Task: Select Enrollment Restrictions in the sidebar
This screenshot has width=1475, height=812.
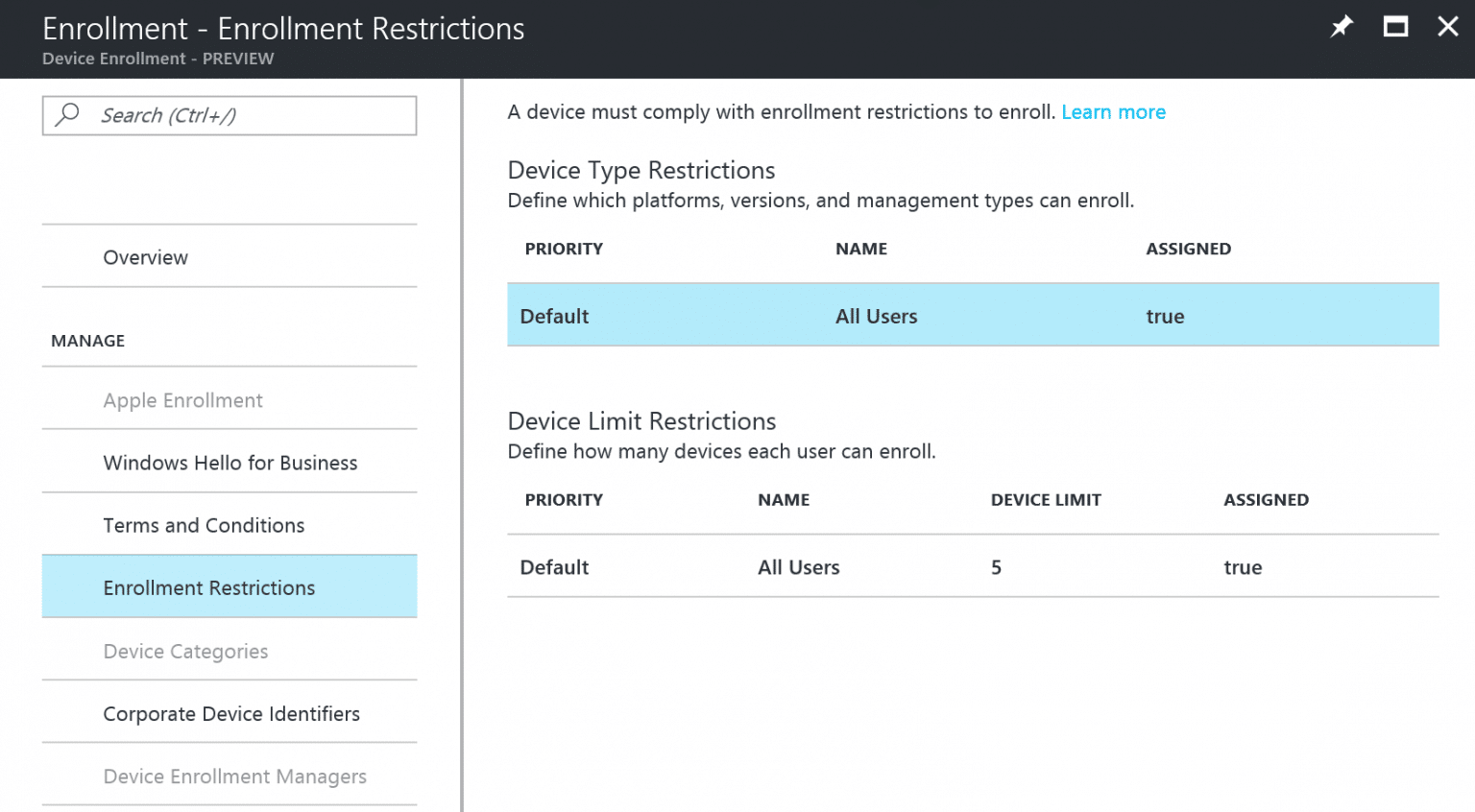Action: 209,587
